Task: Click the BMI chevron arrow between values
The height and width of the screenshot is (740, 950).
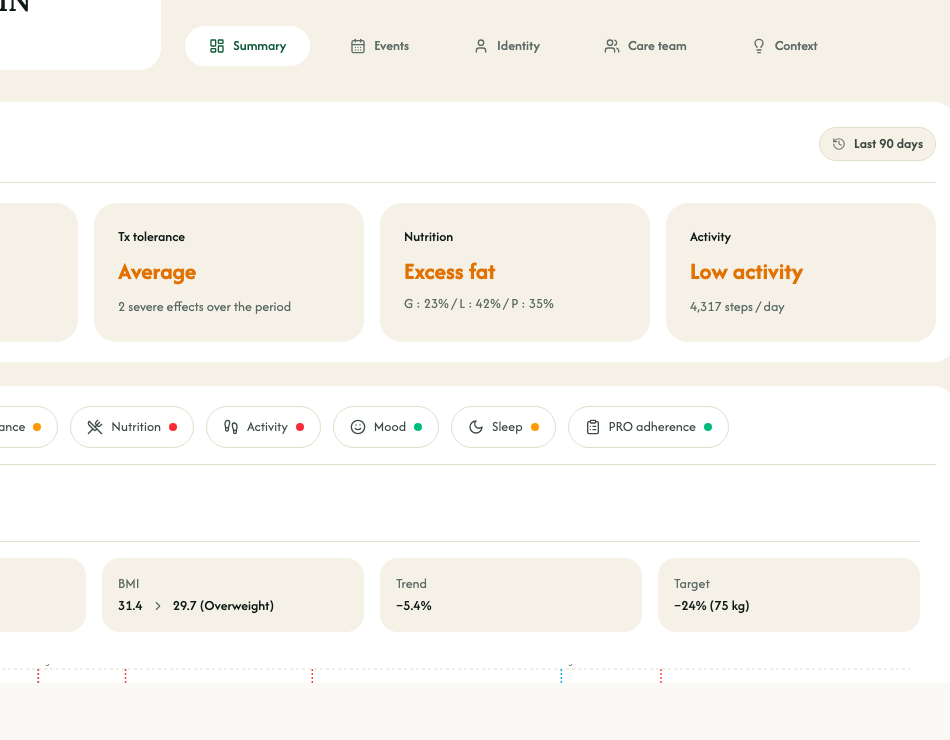Action: (x=158, y=606)
